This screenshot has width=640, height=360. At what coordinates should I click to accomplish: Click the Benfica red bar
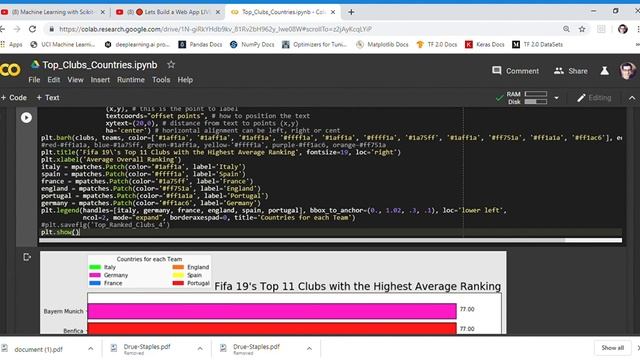272,328
